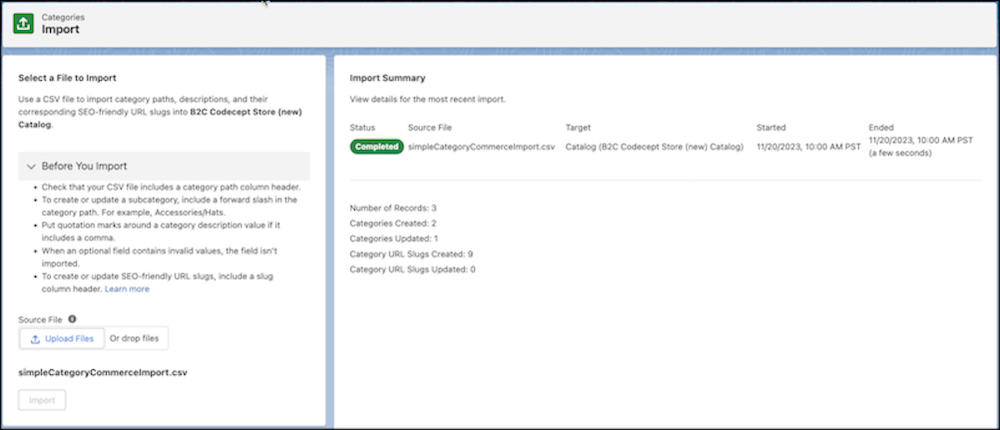Click the bold simpleCategoryCommerceImport.csv below Upload Files
Screen dimensions: 1000x430
pyautogui.click(x=103, y=372)
